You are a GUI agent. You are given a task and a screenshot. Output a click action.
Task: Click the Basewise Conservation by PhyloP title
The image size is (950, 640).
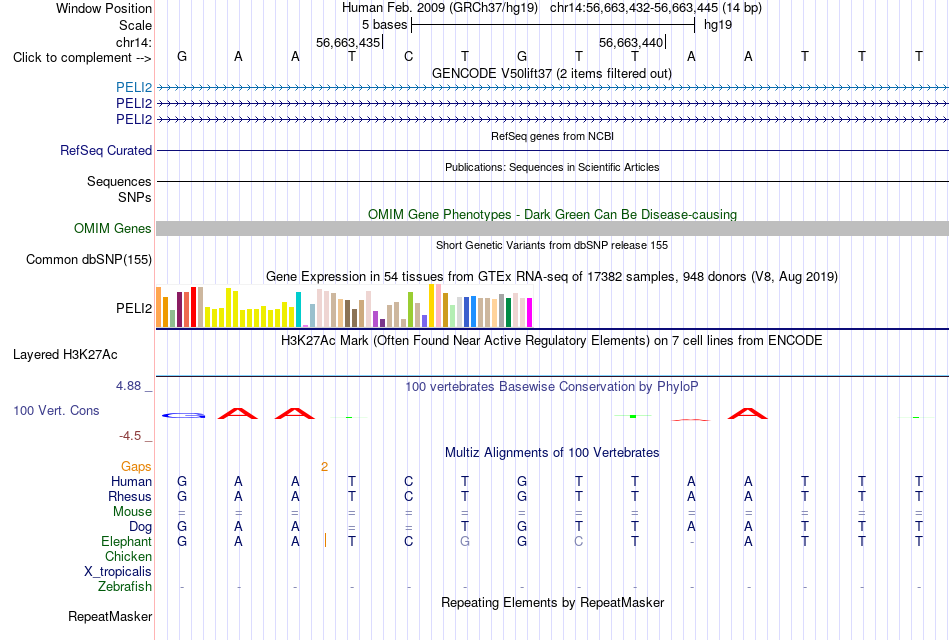[552, 387]
